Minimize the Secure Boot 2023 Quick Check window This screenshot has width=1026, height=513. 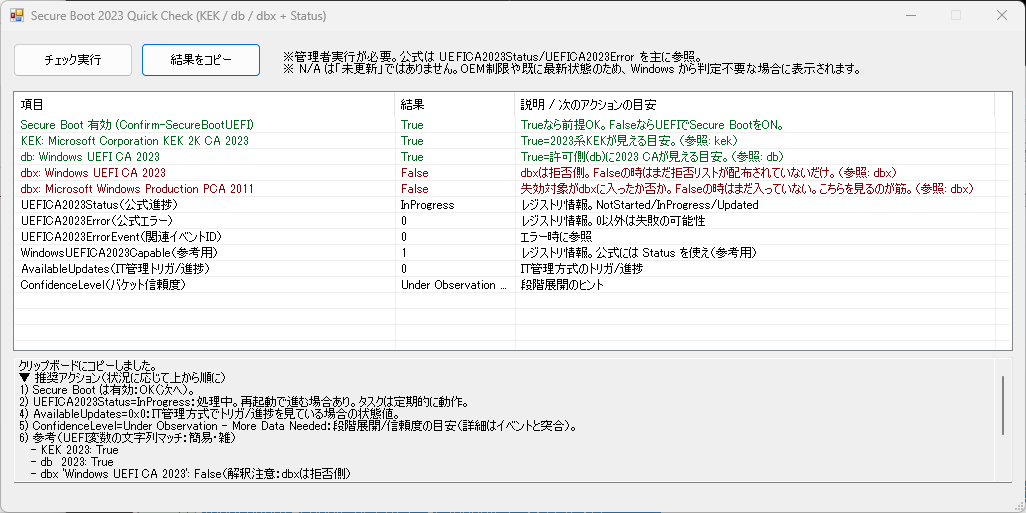[909, 16]
